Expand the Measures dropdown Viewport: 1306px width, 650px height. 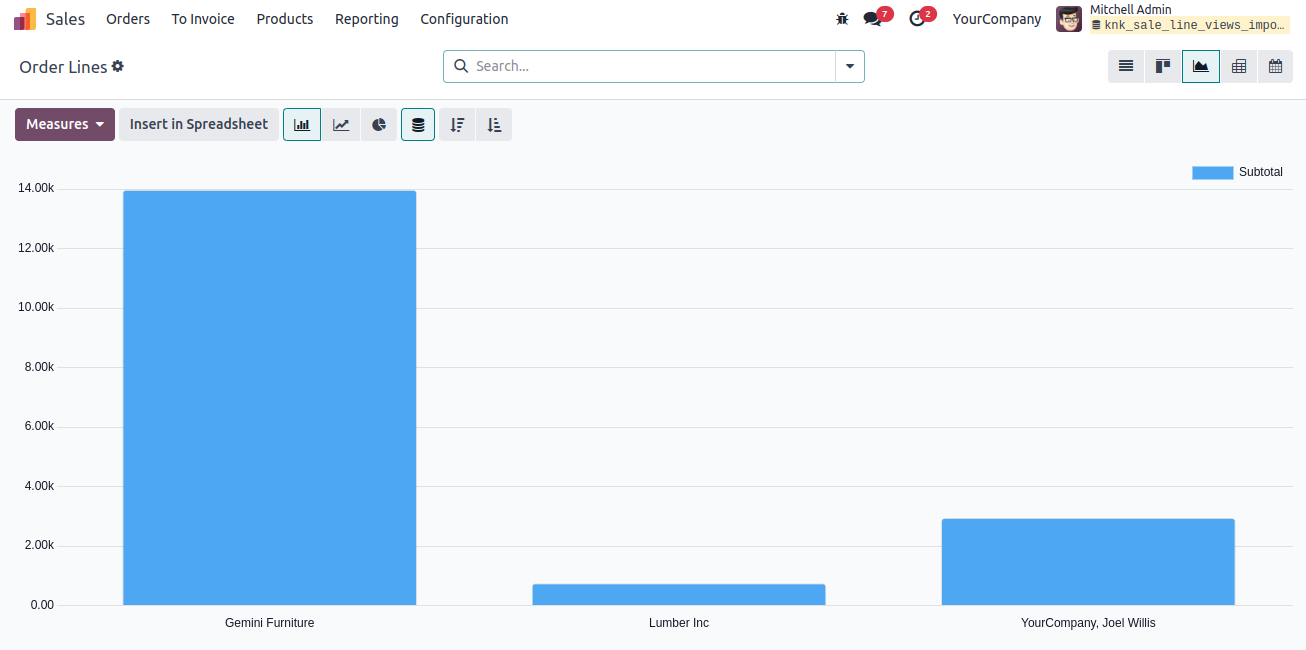coord(65,124)
